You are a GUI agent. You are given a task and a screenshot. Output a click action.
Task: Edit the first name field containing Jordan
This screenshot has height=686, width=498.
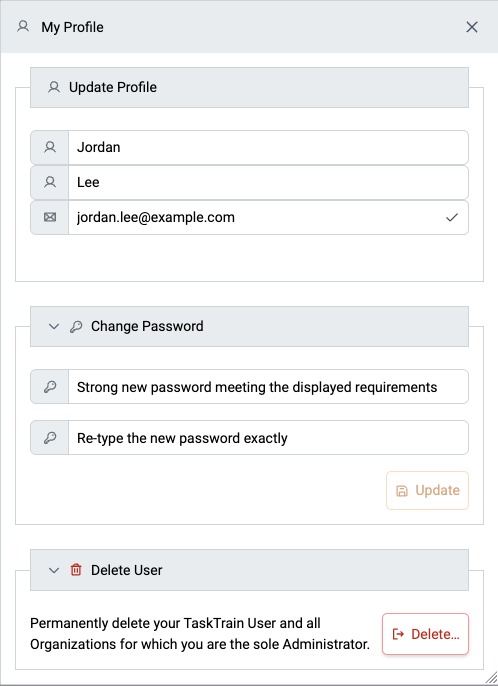click(x=268, y=147)
